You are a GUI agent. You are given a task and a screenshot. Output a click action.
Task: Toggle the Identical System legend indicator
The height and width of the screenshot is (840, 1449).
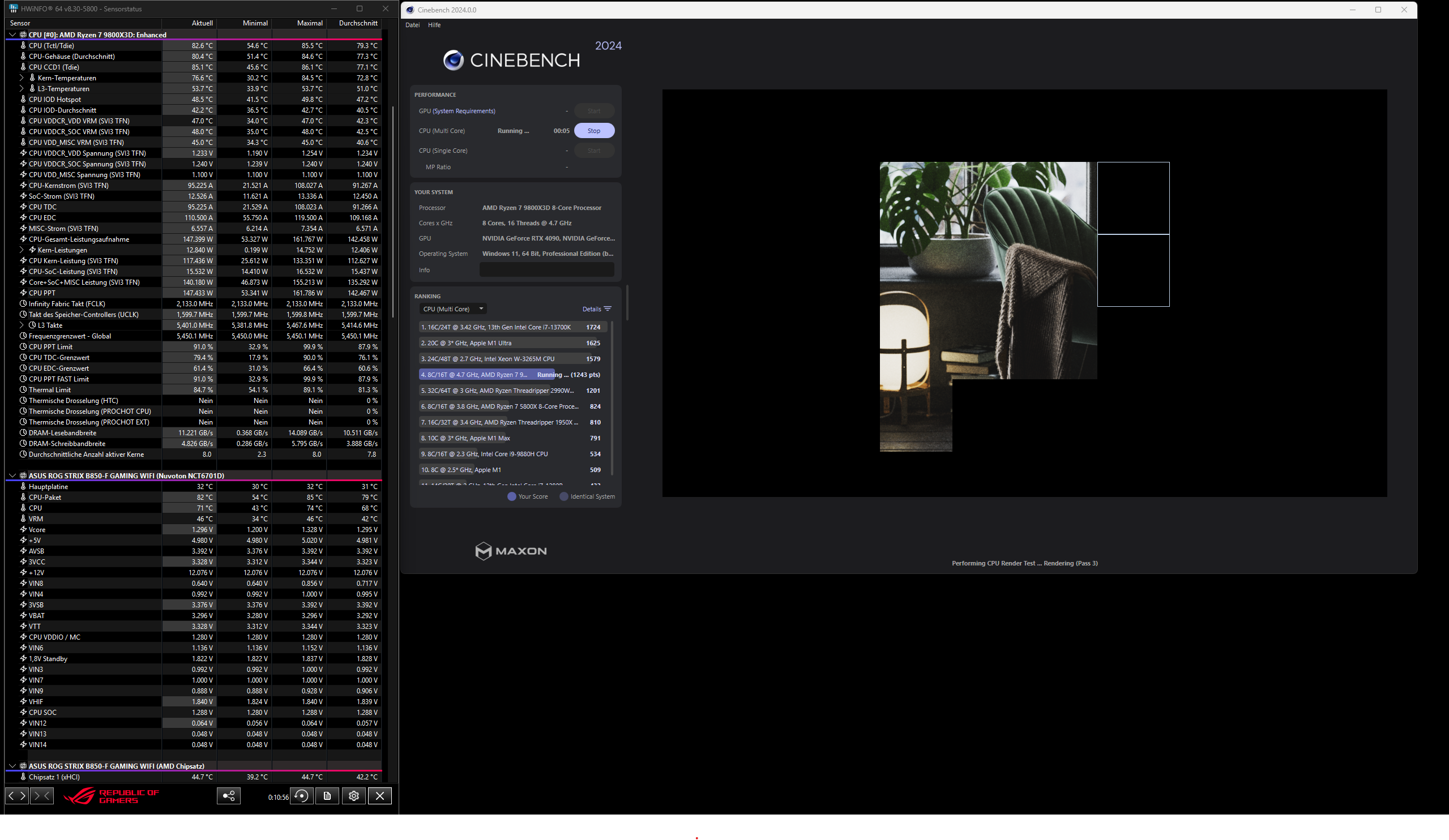pos(563,496)
